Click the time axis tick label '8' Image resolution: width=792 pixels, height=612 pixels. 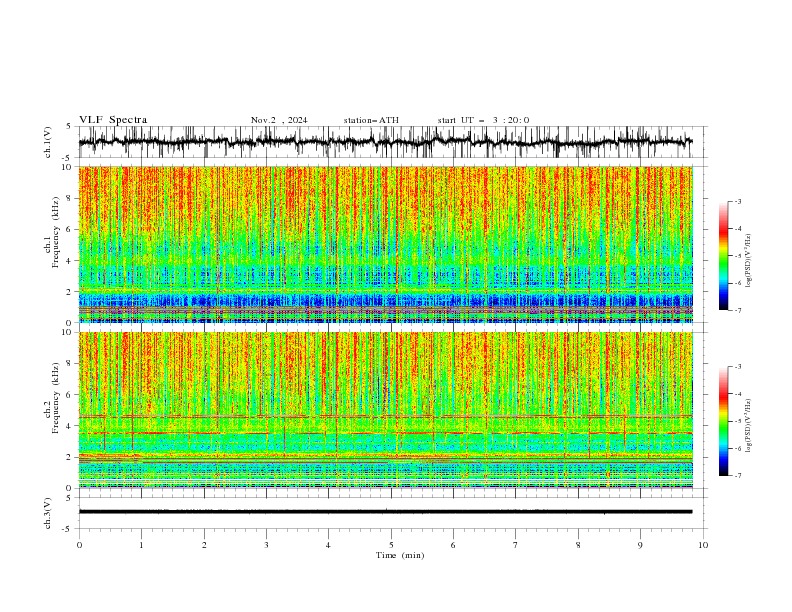coord(578,545)
